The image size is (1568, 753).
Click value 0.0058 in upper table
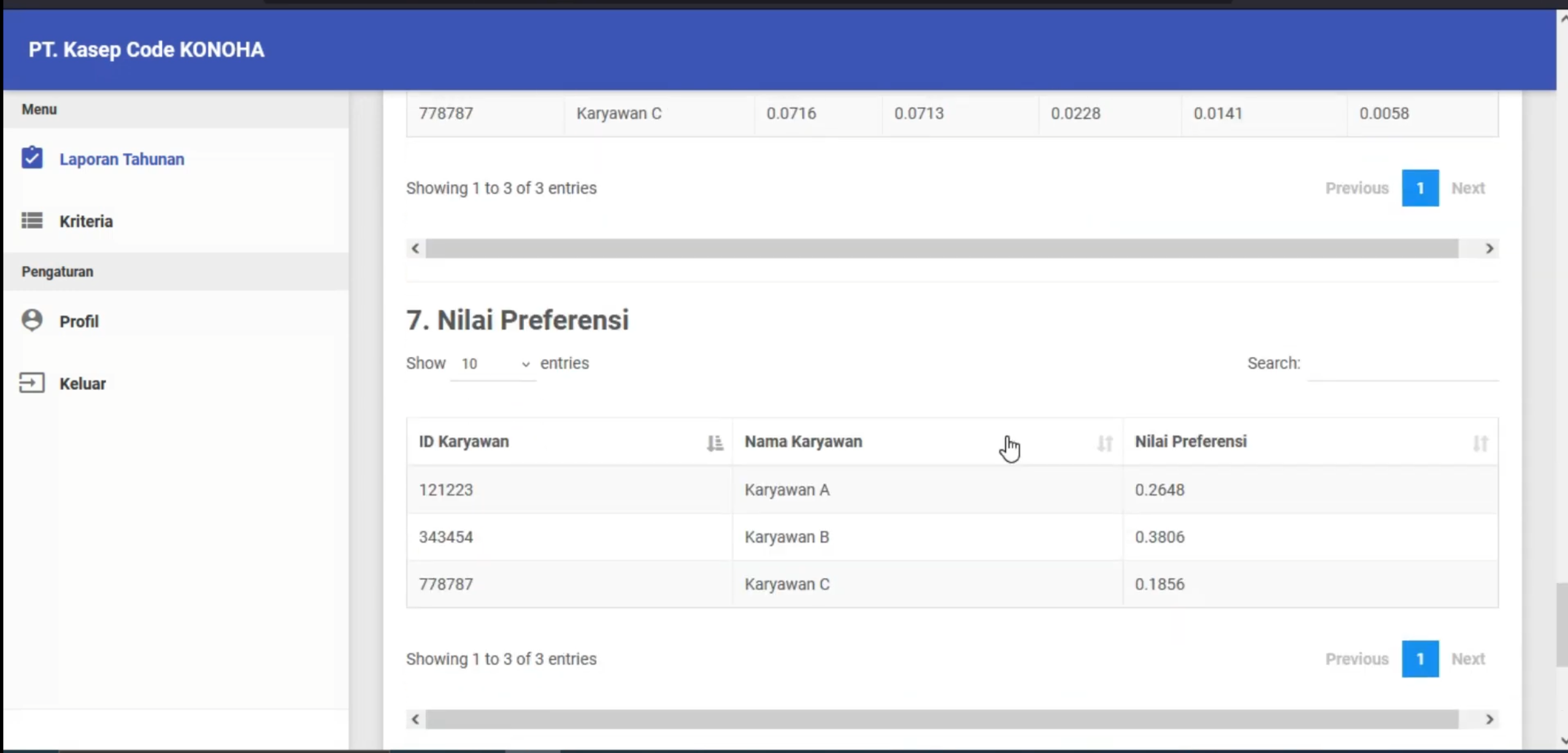point(1384,113)
